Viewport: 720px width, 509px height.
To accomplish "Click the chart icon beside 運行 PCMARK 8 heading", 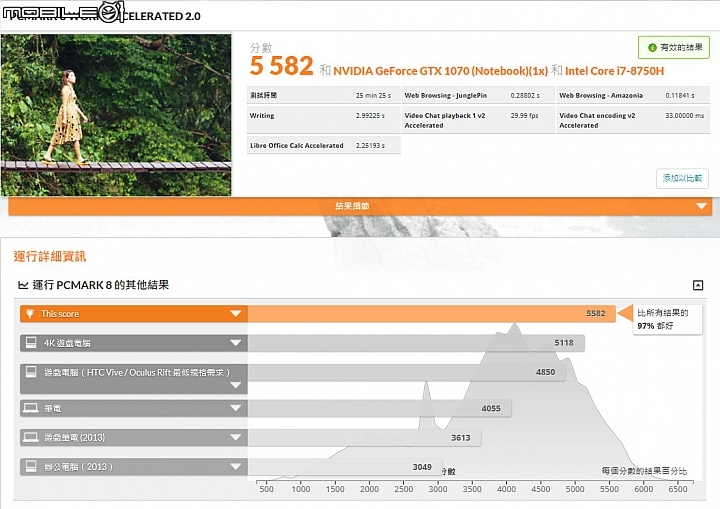I will (x=23, y=285).
